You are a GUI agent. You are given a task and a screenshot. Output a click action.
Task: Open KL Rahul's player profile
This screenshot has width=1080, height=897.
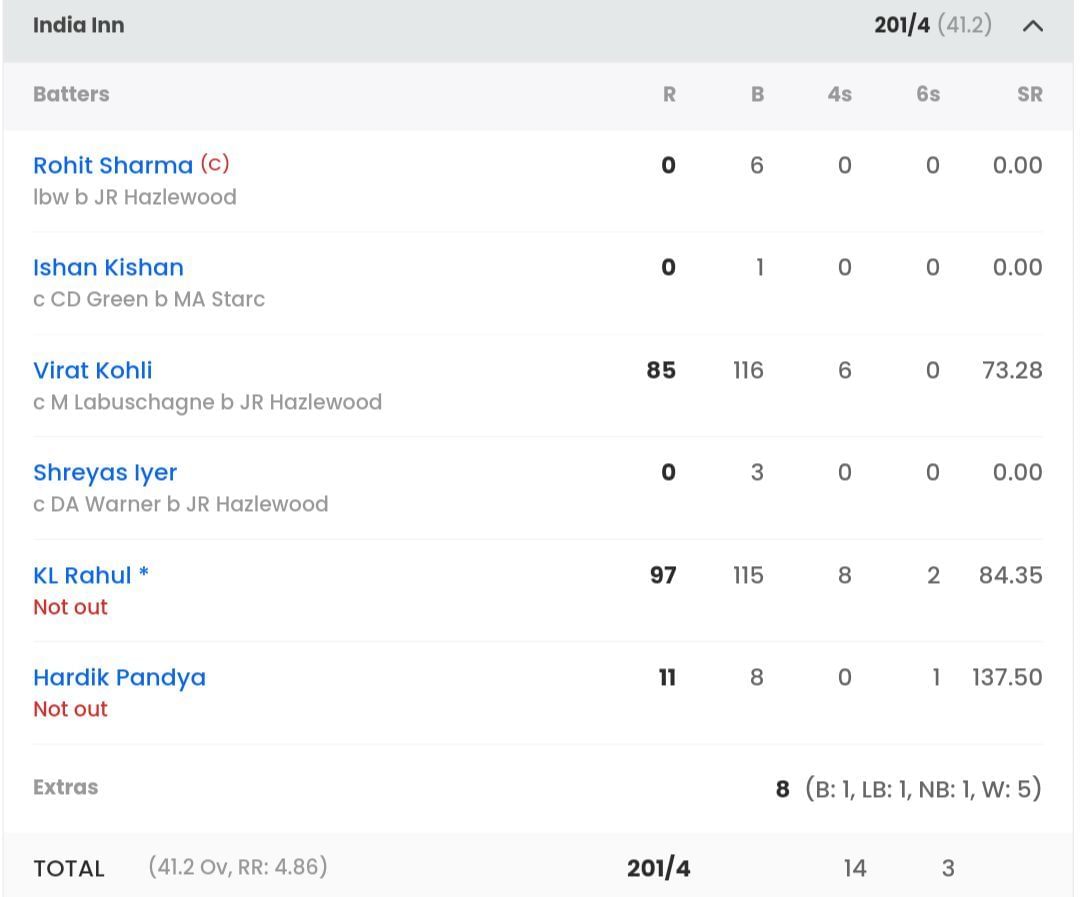[x=80, y=575]
